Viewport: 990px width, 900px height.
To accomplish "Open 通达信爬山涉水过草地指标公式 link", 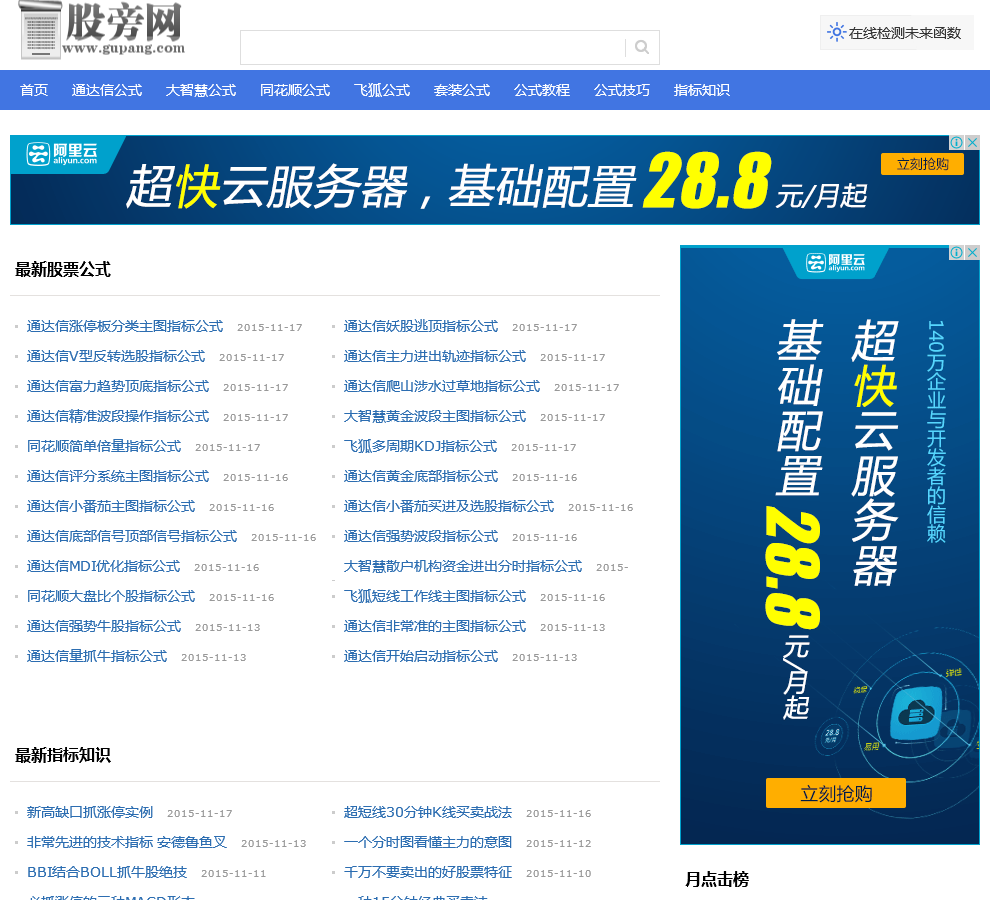I will [x=442, y=387].
